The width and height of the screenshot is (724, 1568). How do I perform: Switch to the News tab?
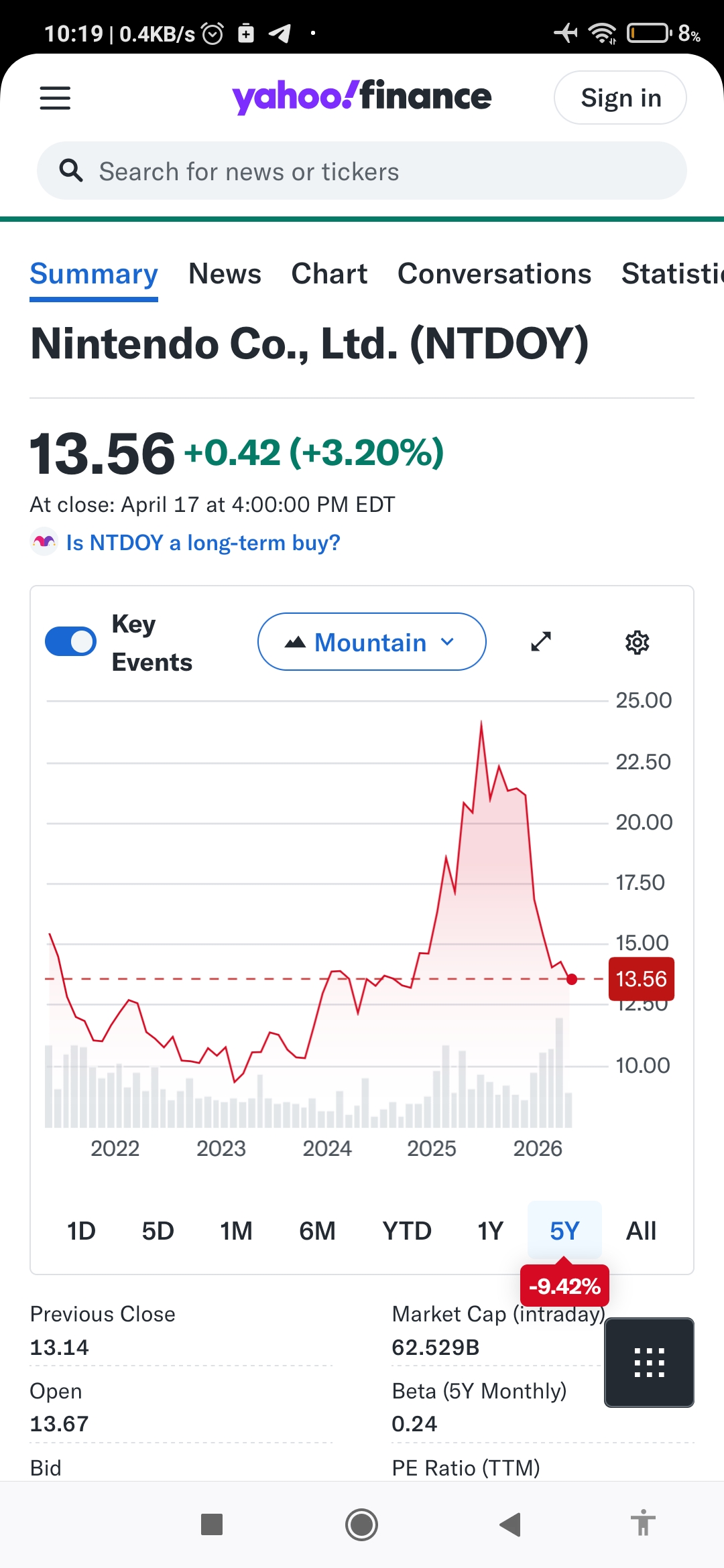click(x=225, y=274)
